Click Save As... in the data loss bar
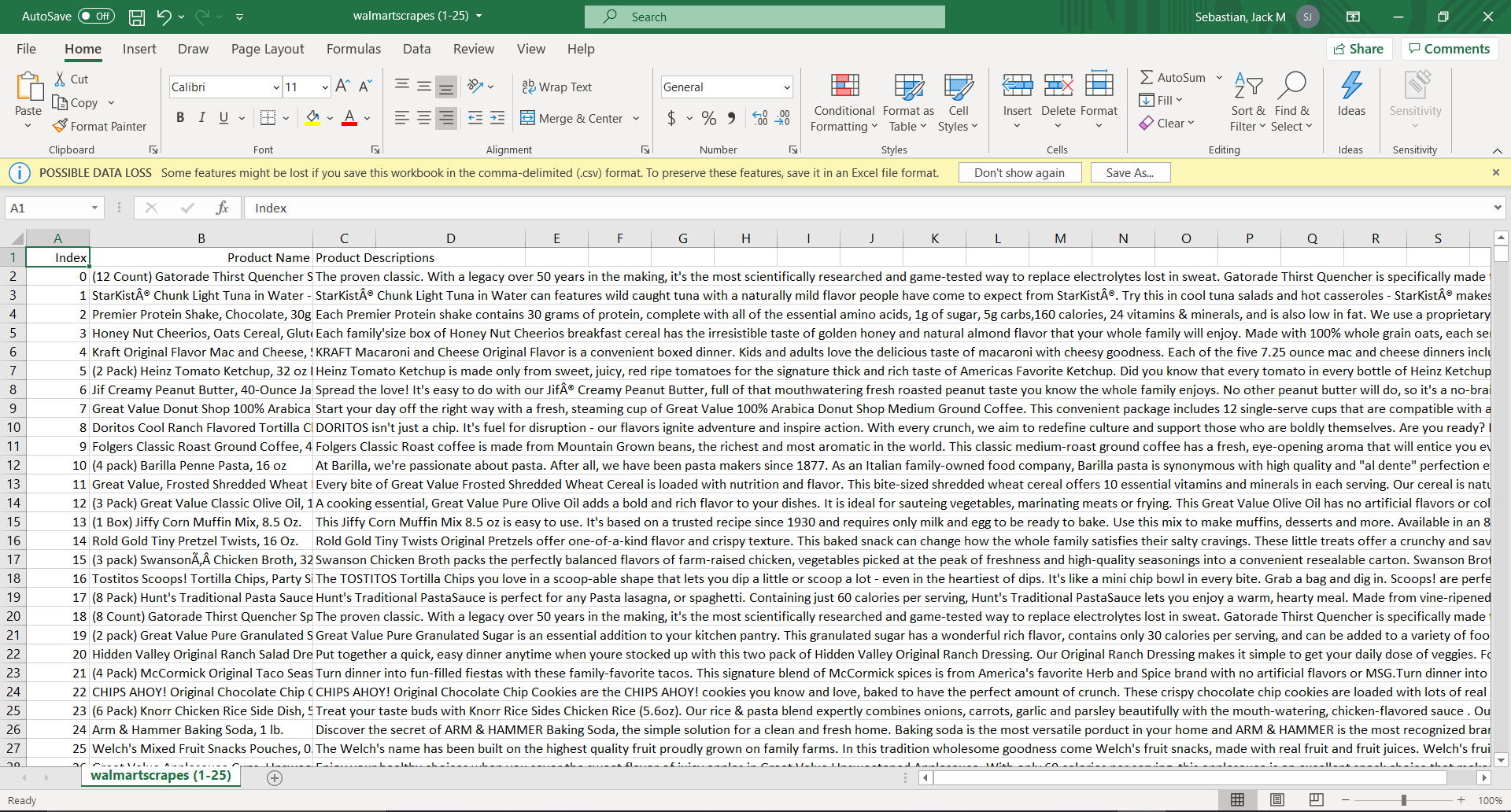 1130,173
